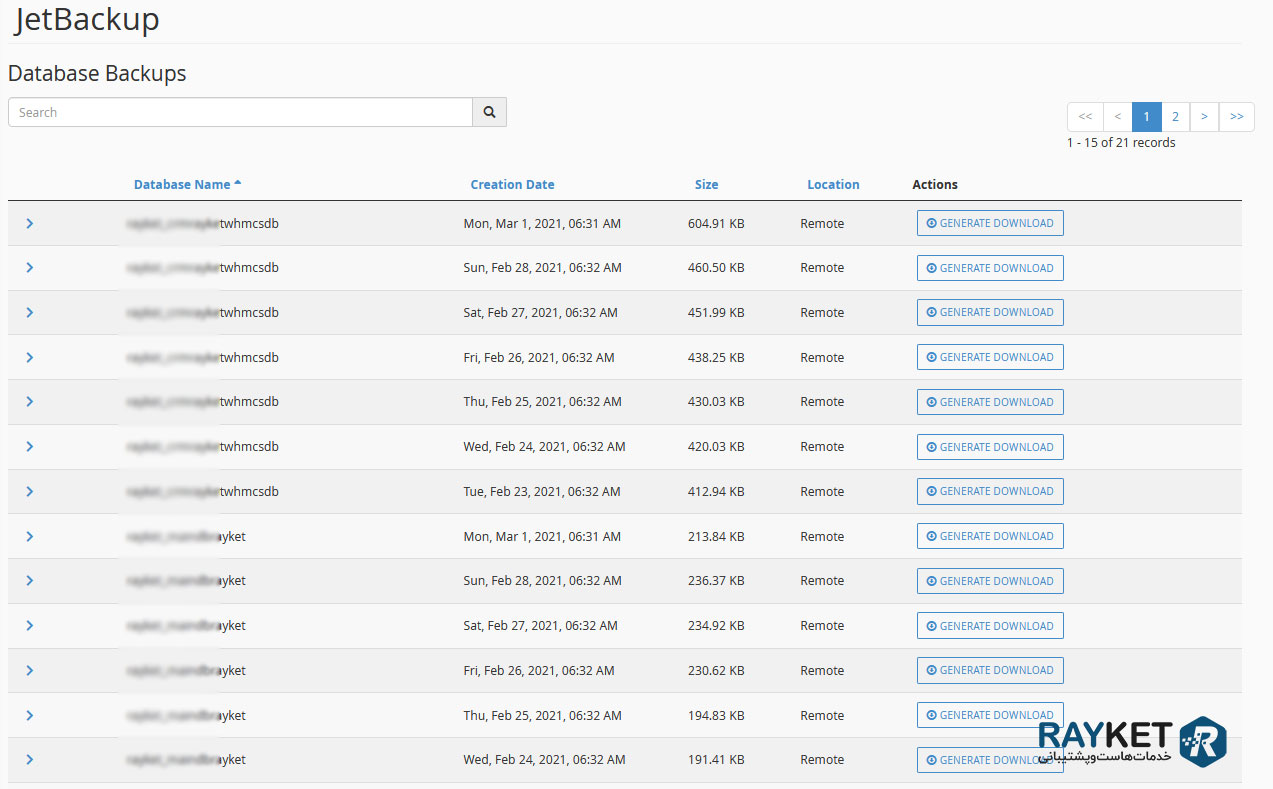This screenshot has height=789, width=1273.
Task: Jump to the last page using the double-right arrows
Action: [x=1237, y=116]
